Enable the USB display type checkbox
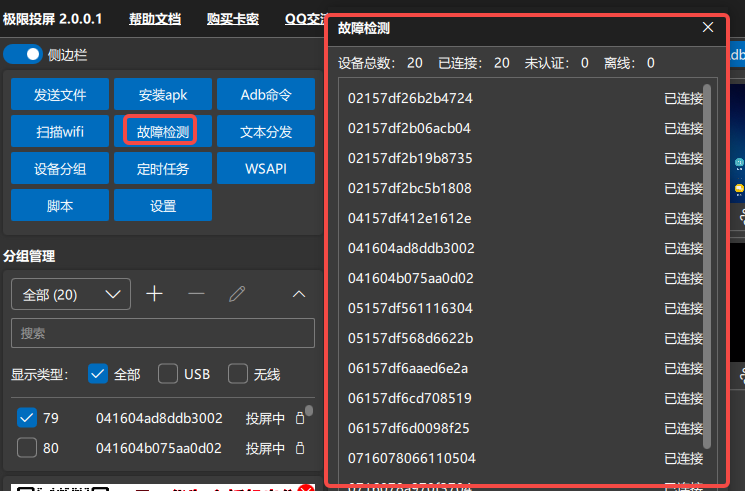 pyautogui.click(x=168, y=374)
